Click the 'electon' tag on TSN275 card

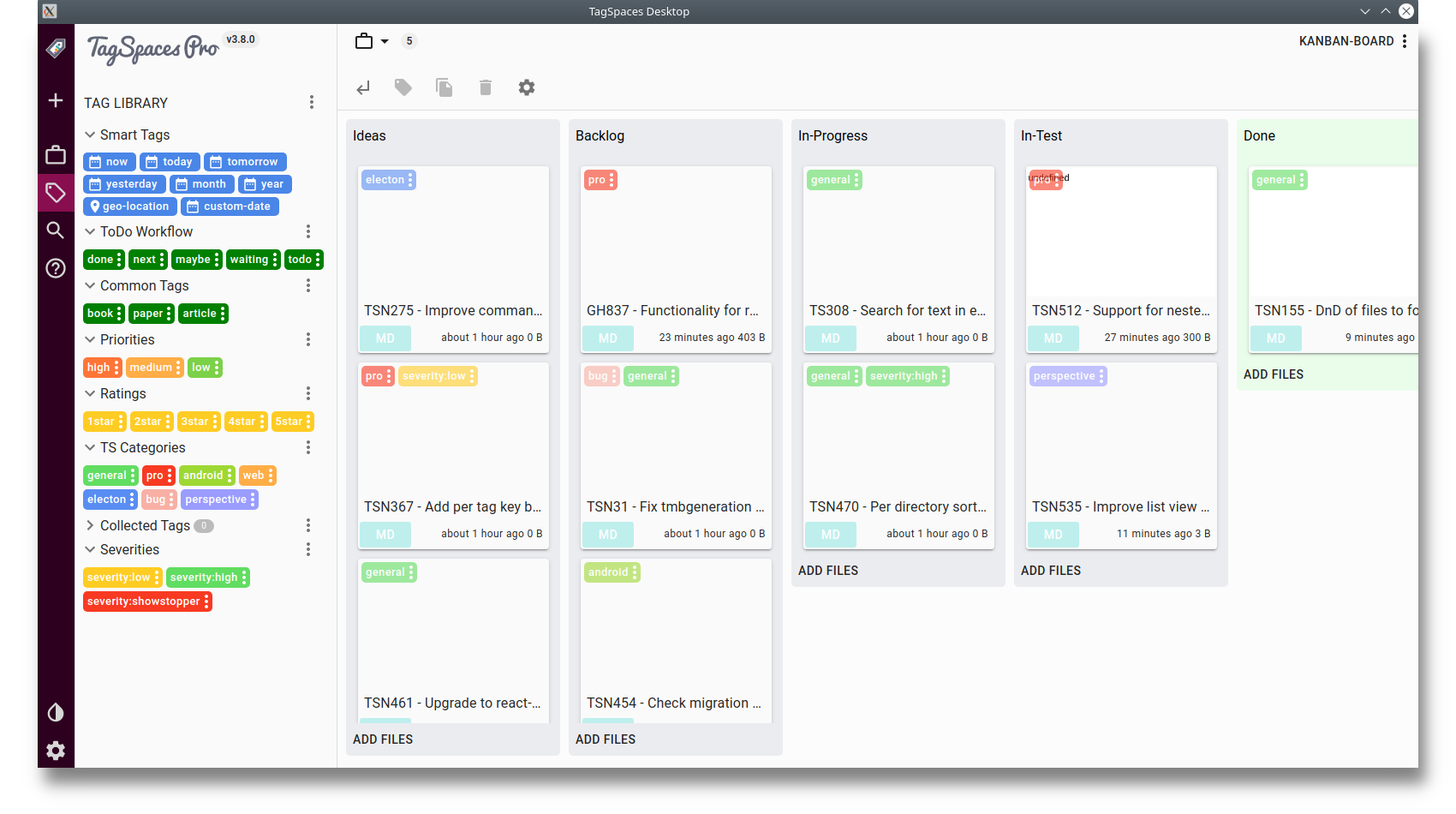pos(389,180)
